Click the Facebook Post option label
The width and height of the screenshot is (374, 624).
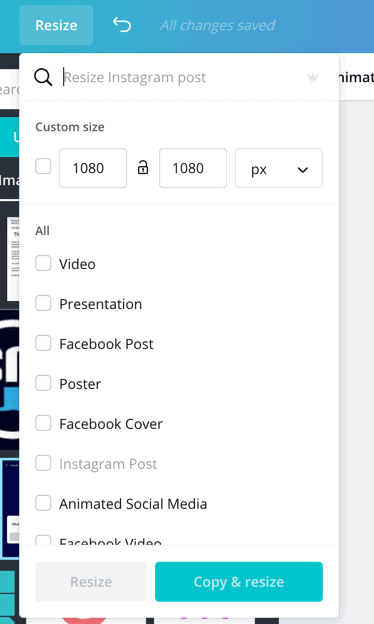click(x=106, y=344)
